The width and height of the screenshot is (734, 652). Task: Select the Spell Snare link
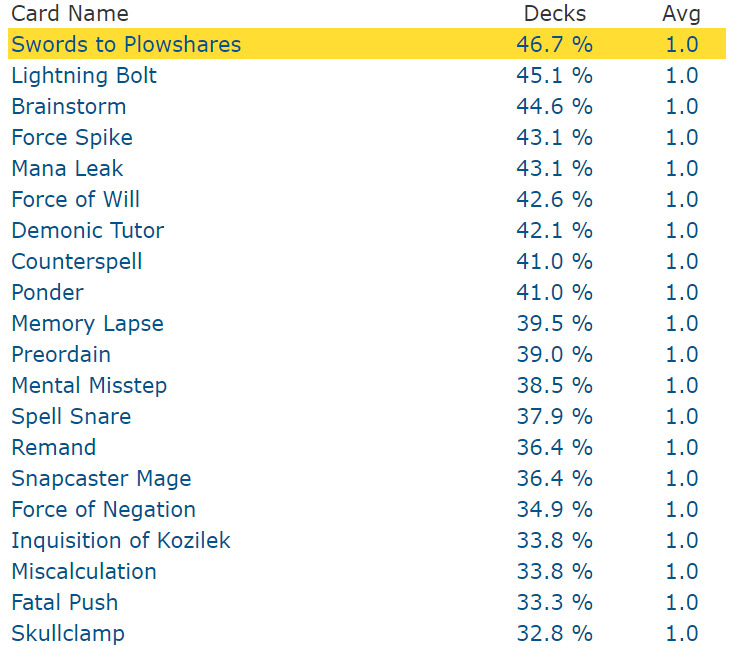(71, 416)
